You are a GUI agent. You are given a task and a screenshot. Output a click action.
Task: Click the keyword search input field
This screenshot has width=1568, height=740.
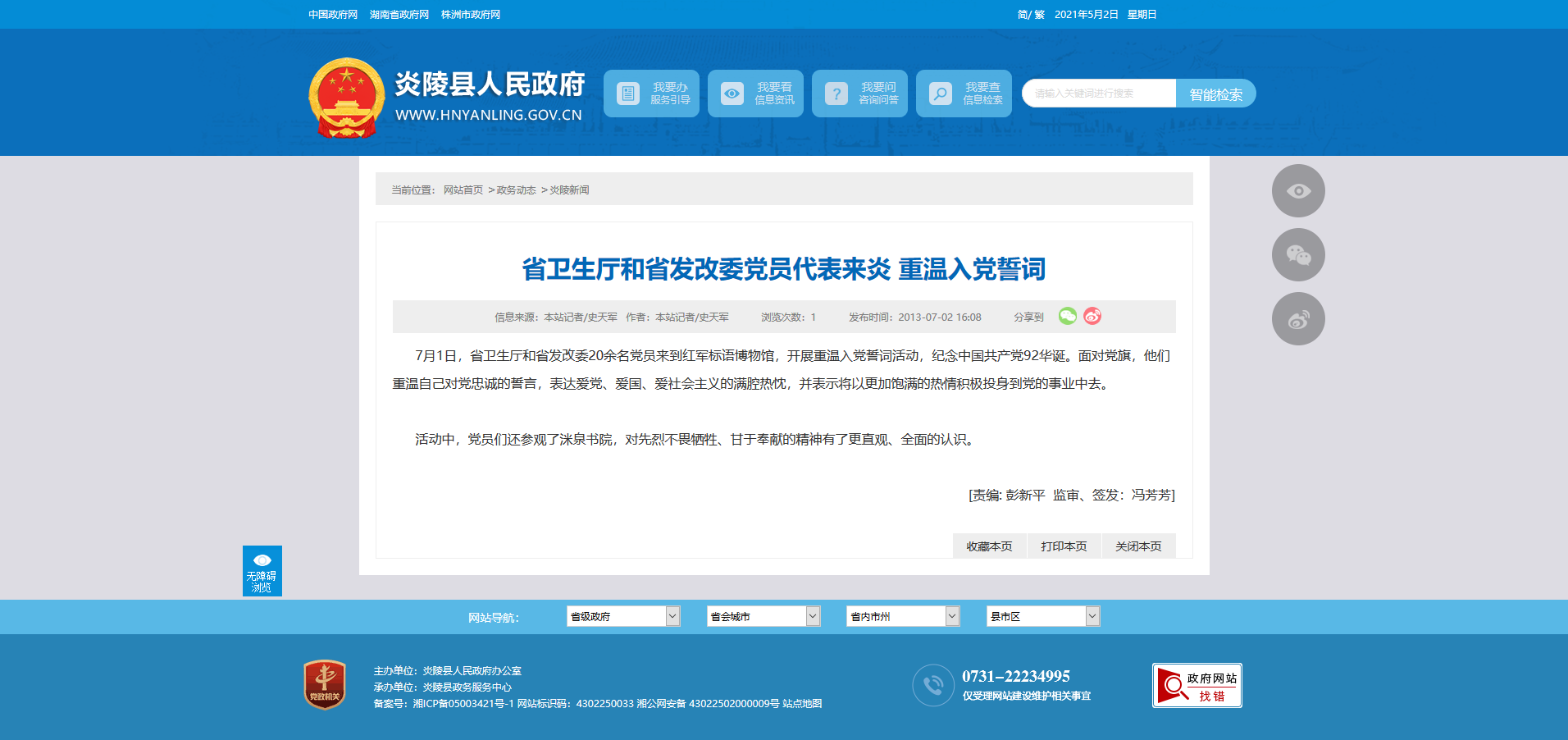point(1099,94)
